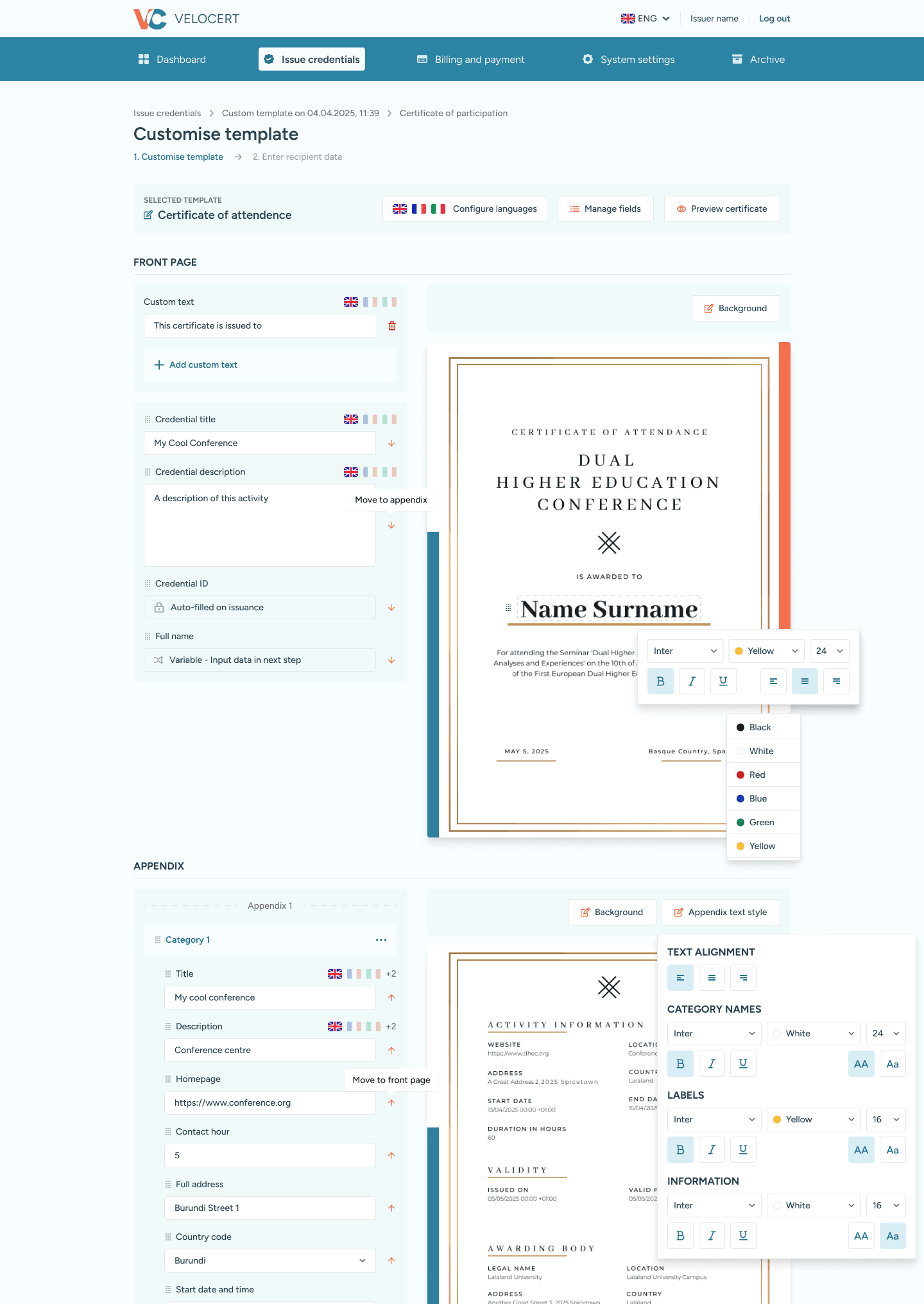The image size is (924, 1304).
Task: Open Category 1 three-dot options
Action: (x=381, y=939)
